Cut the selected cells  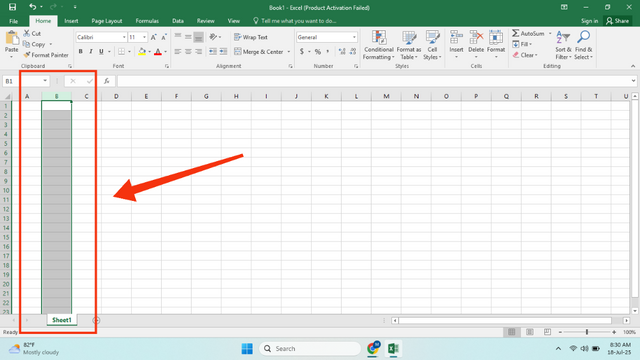[32, 33]
